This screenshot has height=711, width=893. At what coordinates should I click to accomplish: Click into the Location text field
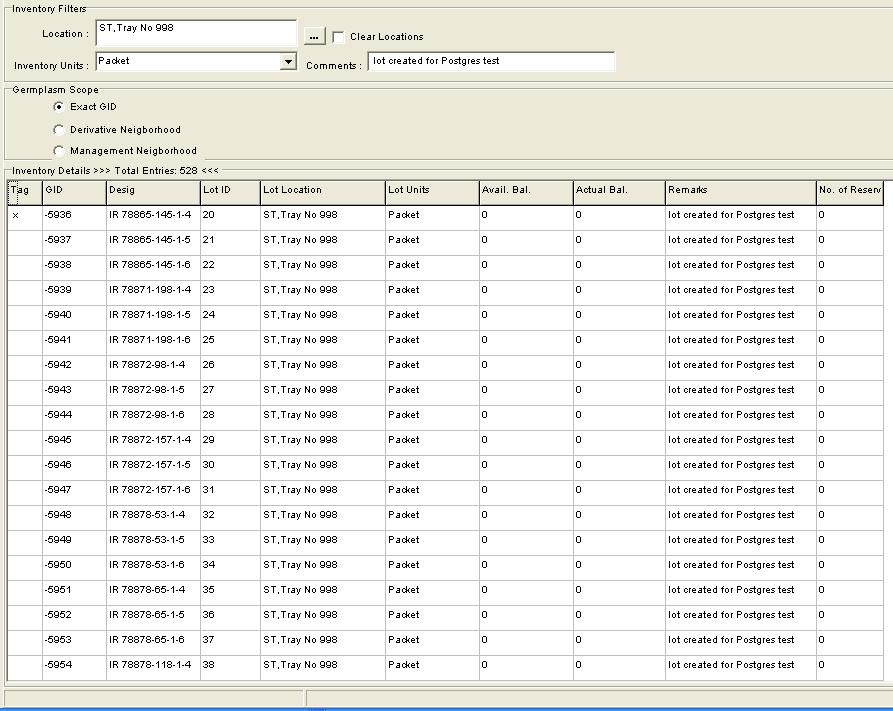pyautogui.click(x=196, y=33)
